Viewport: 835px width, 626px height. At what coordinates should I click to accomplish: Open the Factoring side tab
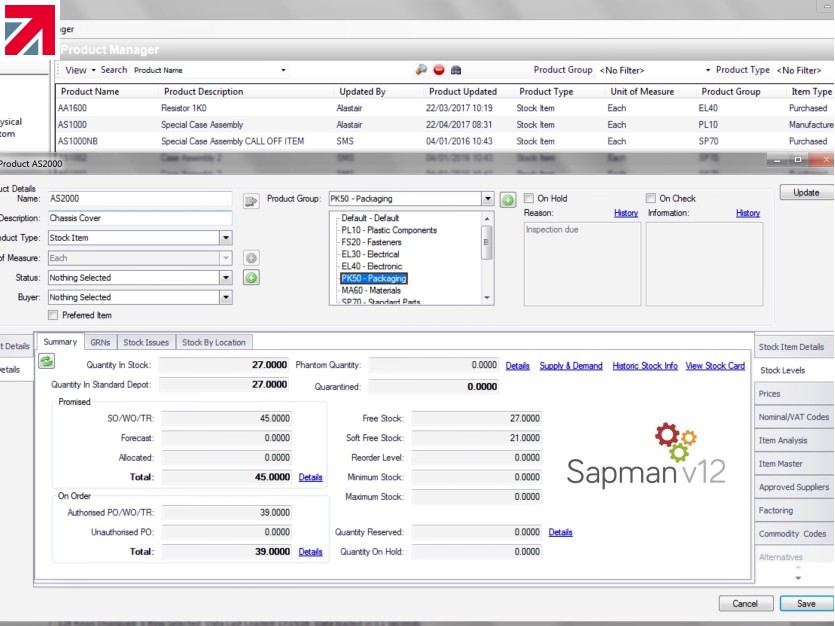tap(793, 510)
